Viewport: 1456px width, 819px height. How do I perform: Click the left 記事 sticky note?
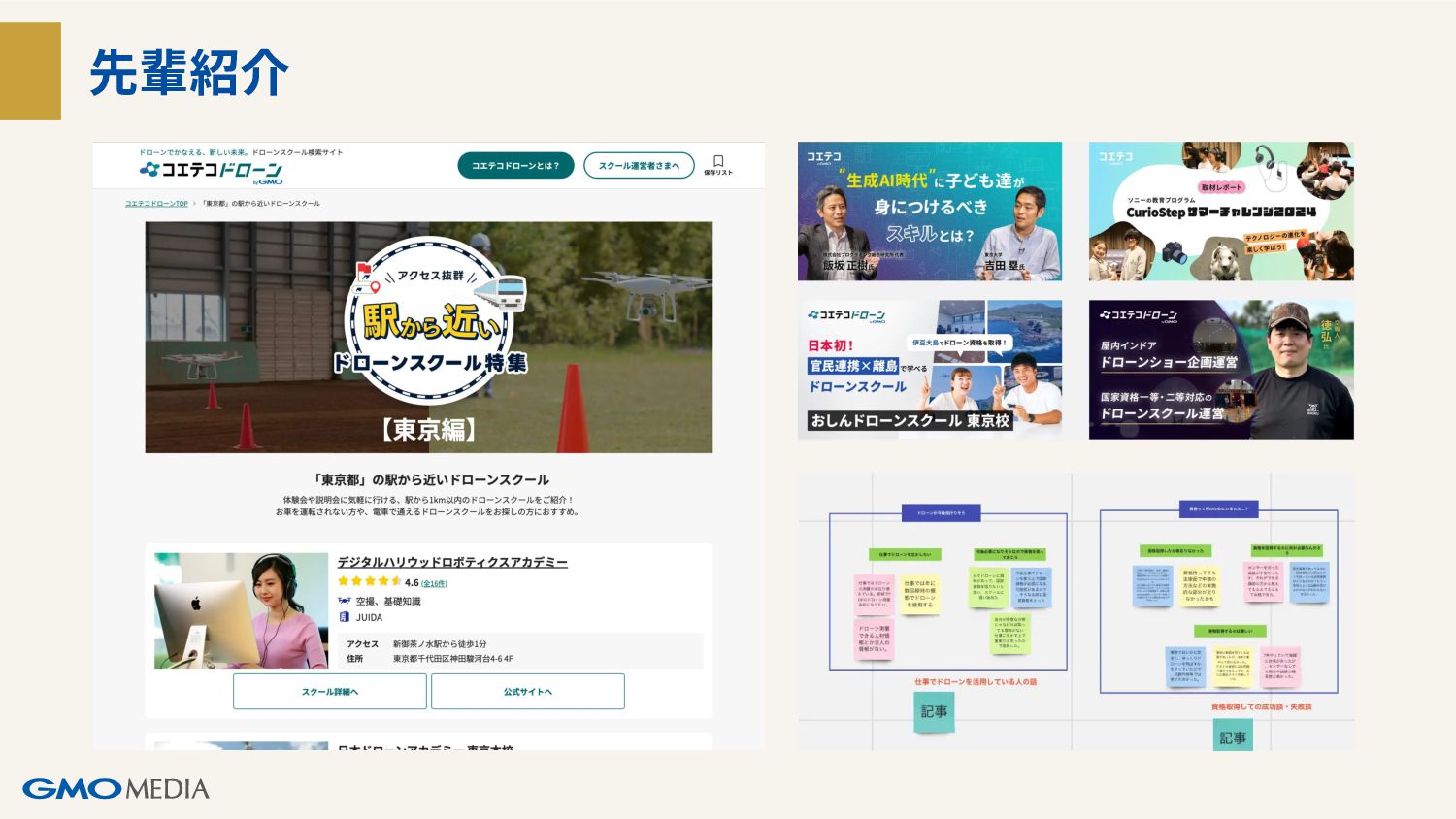coord(934,712)
